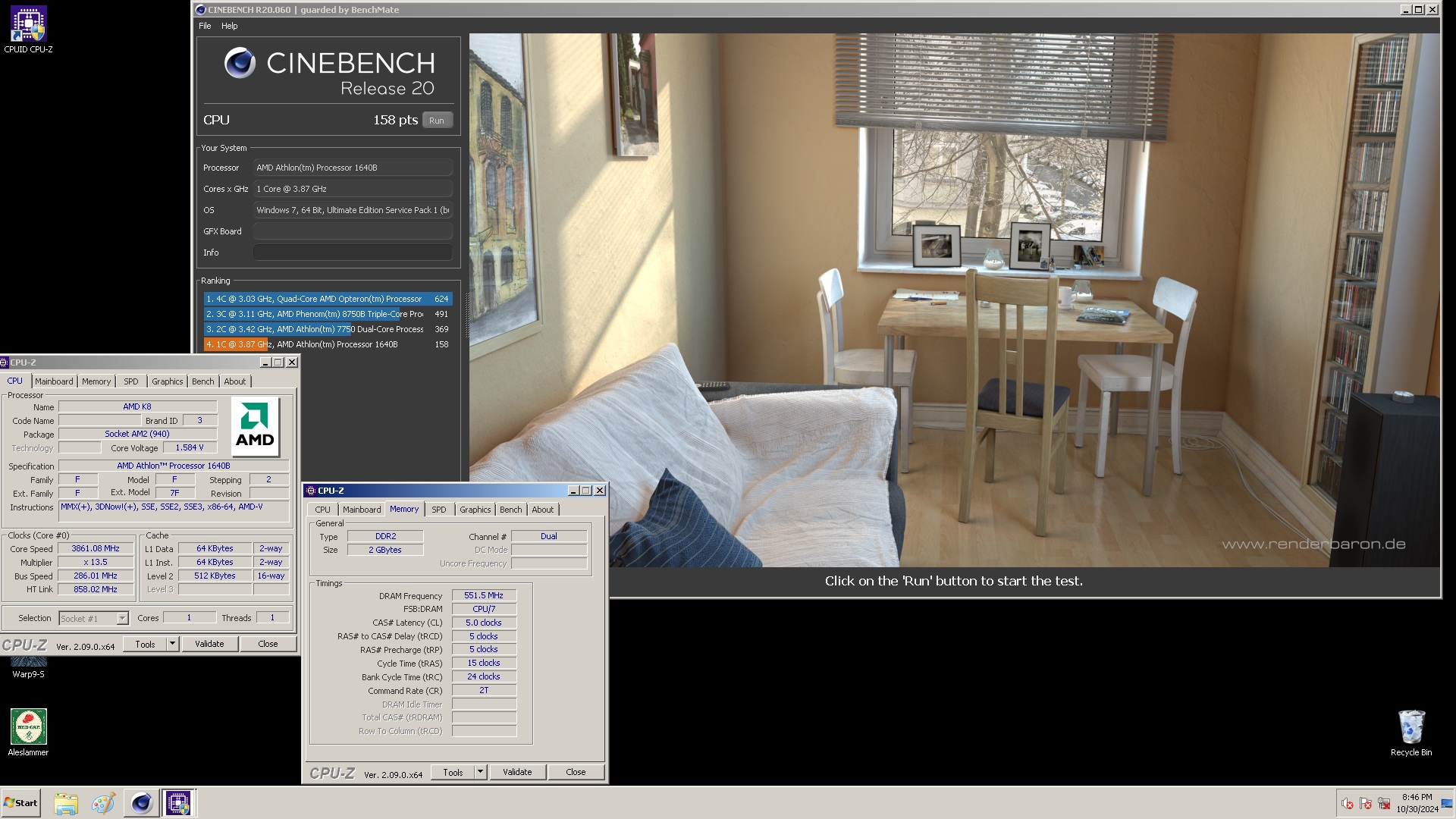The height and width of the screenshot is (819, 1456).
Task: Click the Cinebench title bar app icon
Action: (x=201, y=10)
